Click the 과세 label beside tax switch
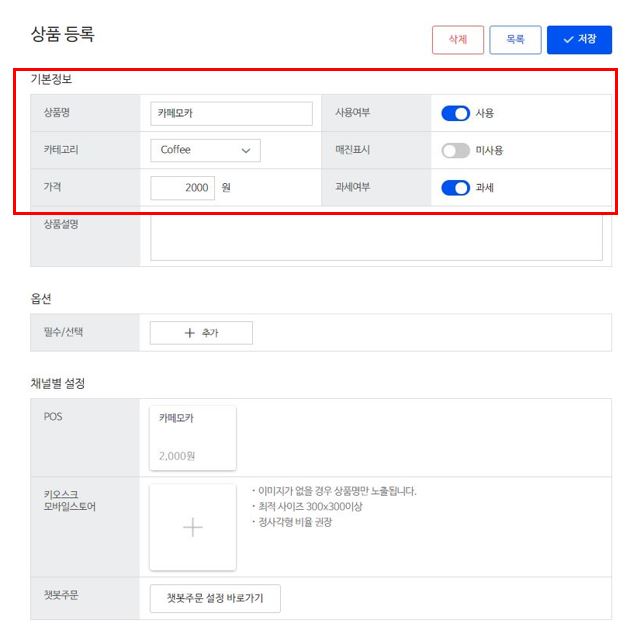The width and height of the screenshot is (626, 631). coord(484,188)
